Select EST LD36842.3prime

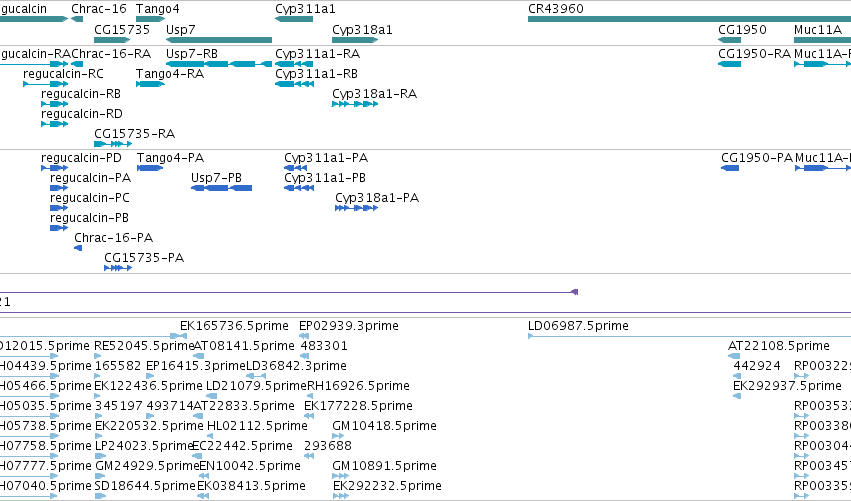pyautogui.click(x=296, y=365)
